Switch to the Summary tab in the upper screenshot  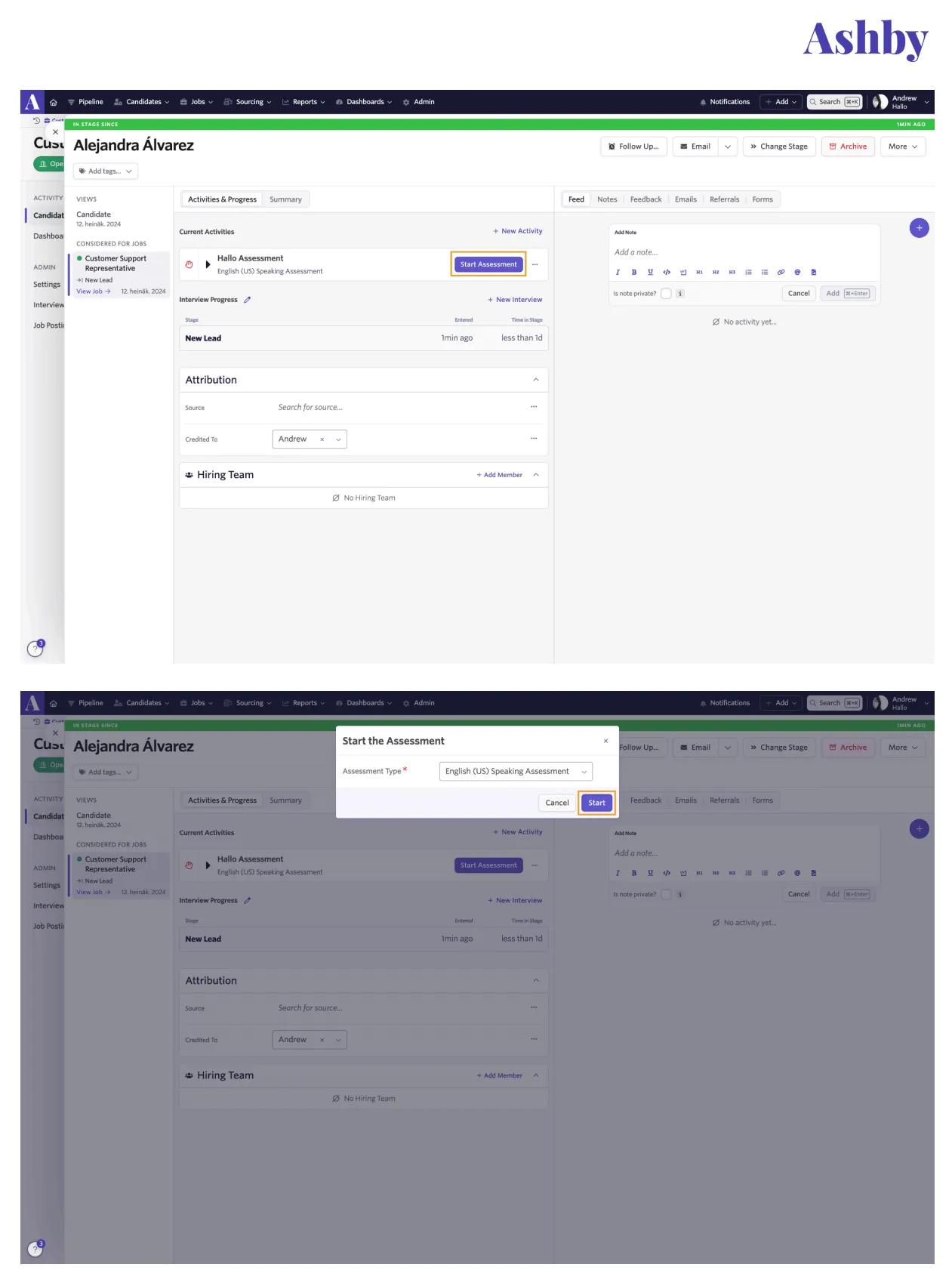[x=285, y=200]
